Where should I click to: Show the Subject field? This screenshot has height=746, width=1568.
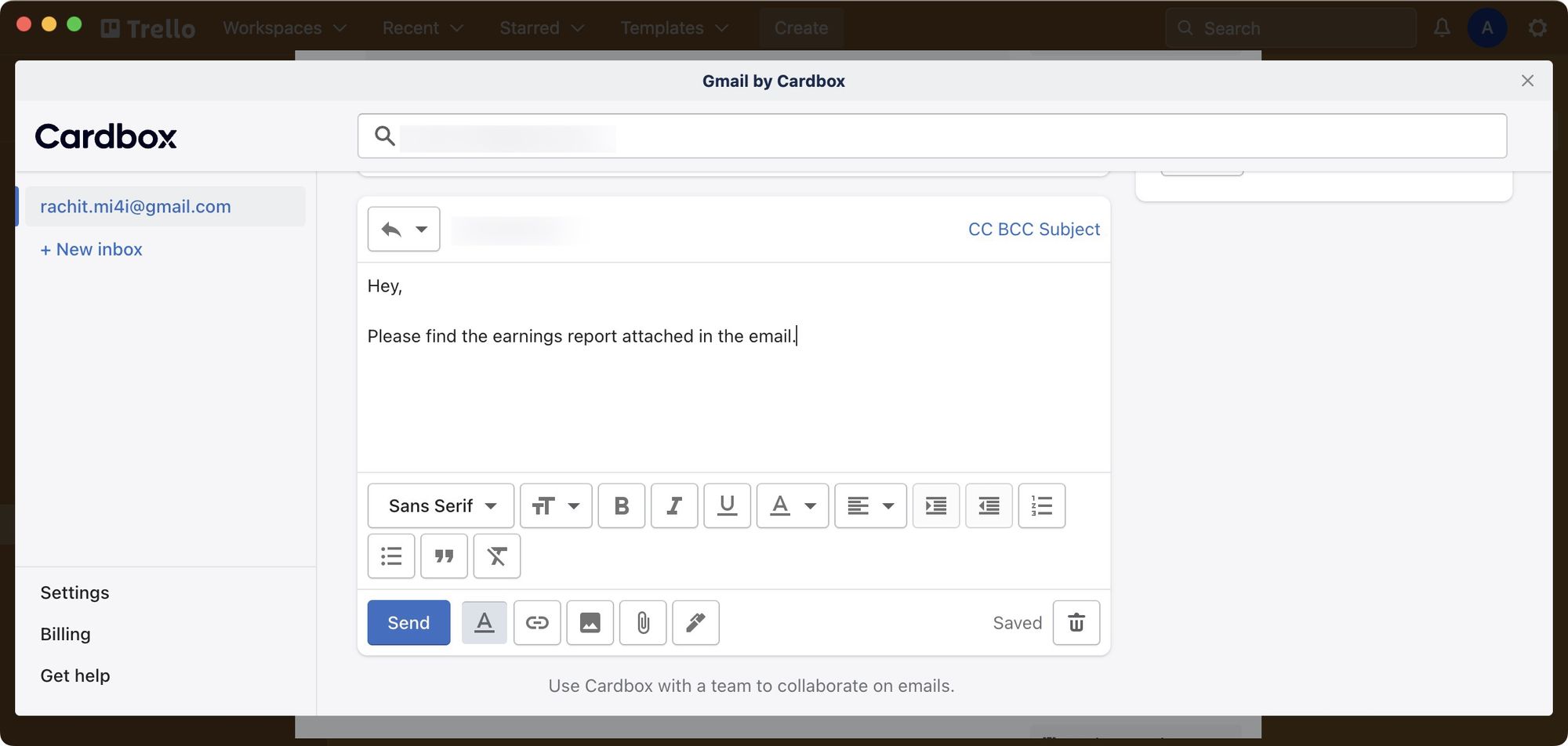coord(1069,229)
